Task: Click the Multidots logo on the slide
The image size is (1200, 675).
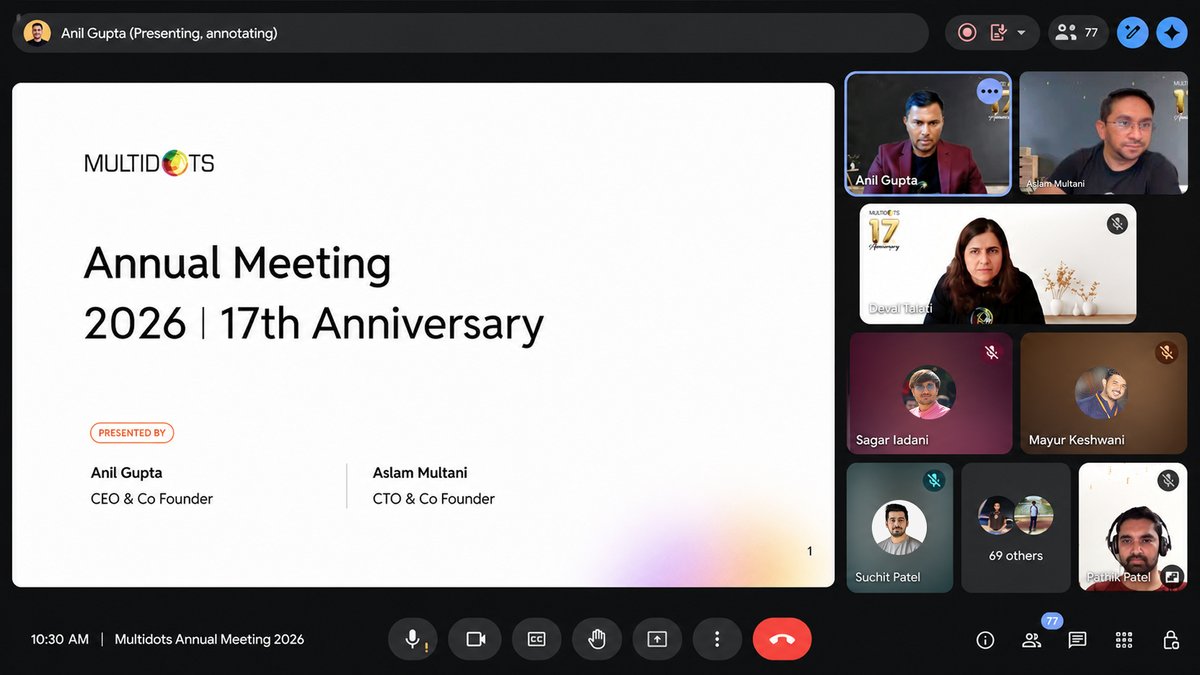Action: click(150, 163)
